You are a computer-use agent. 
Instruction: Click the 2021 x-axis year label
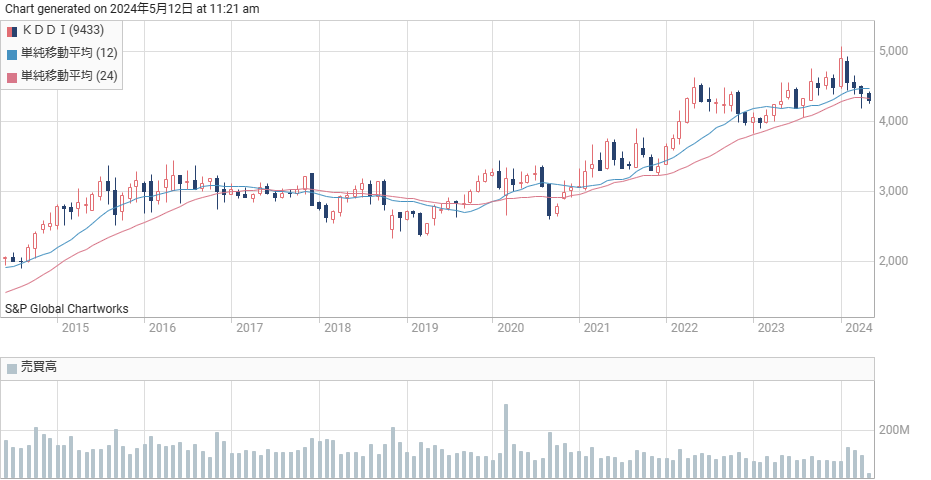point(597,328)
